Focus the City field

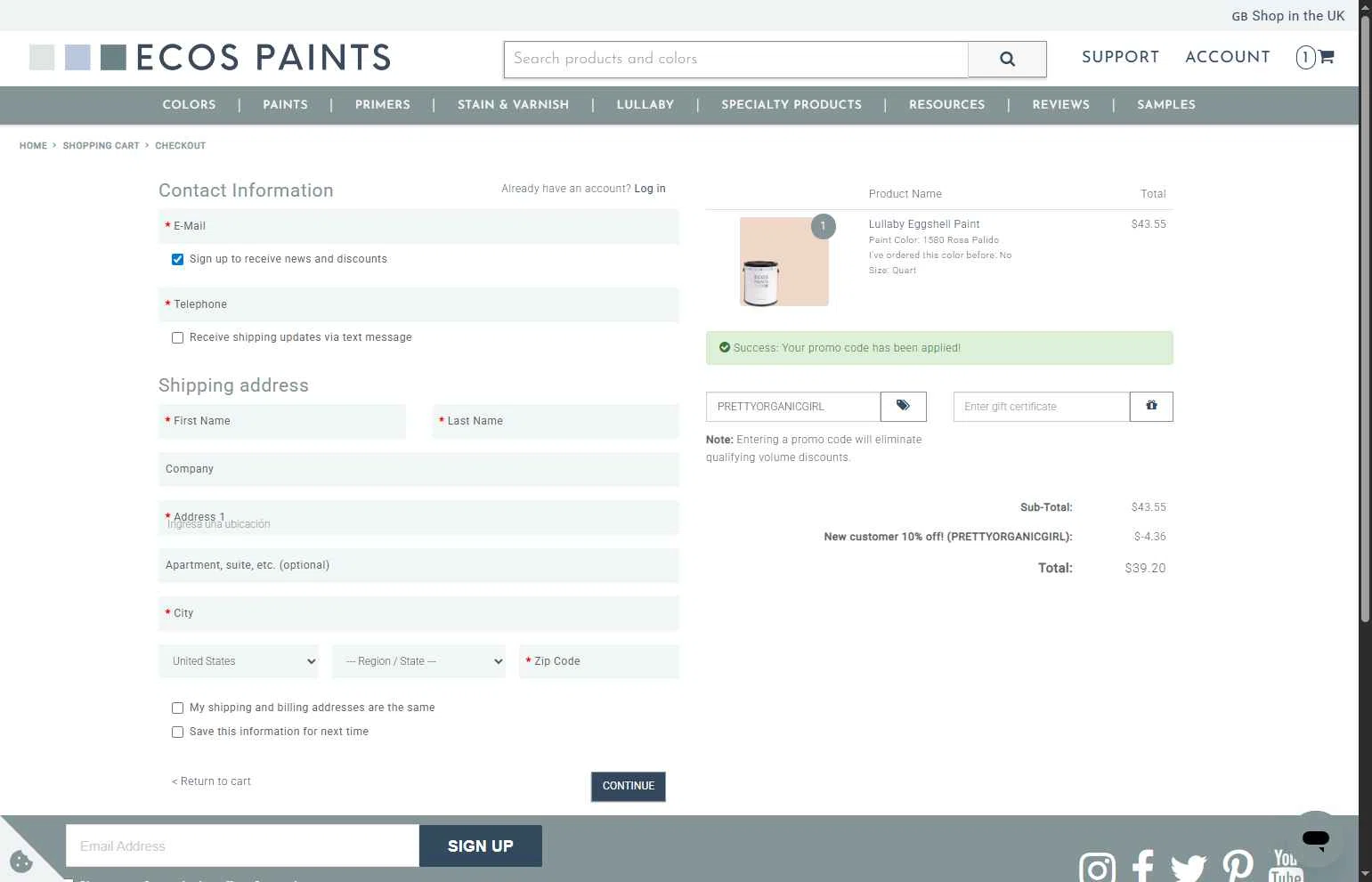click(x=418, y=613)
